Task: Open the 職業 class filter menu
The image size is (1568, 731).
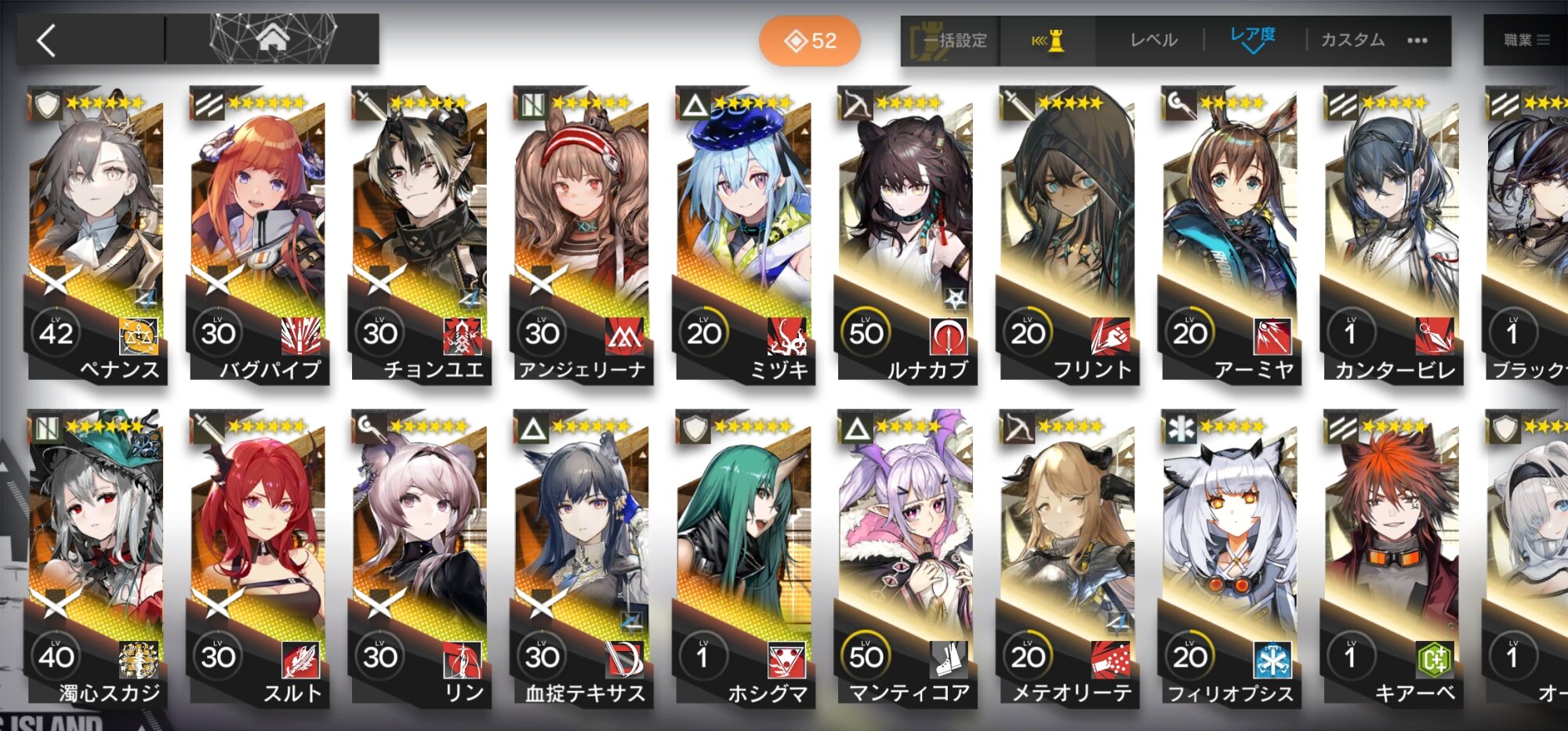Action: point(1526,40)
